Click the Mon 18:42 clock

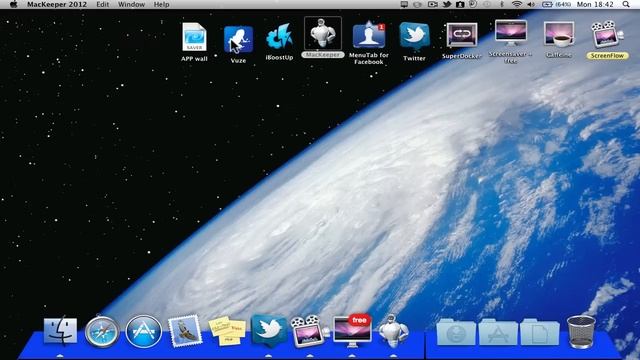tap(595, 4)
